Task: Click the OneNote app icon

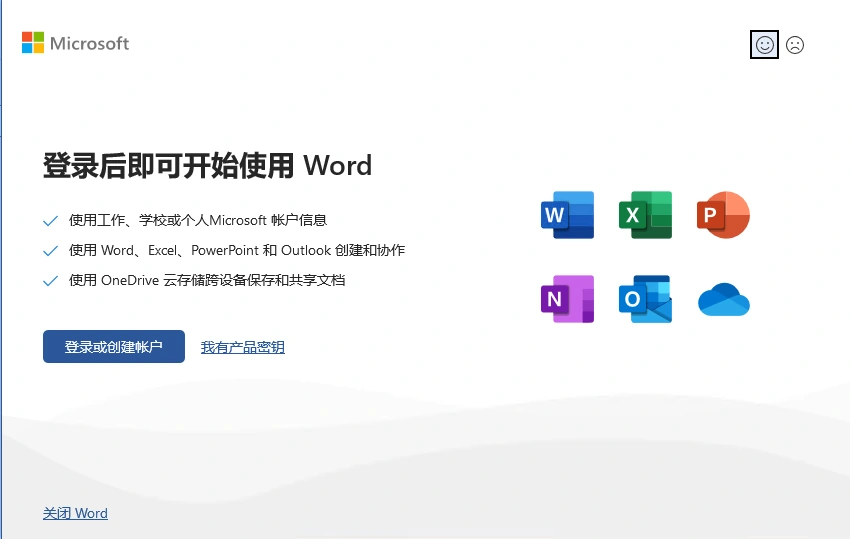Action: [x=568, y=299]
